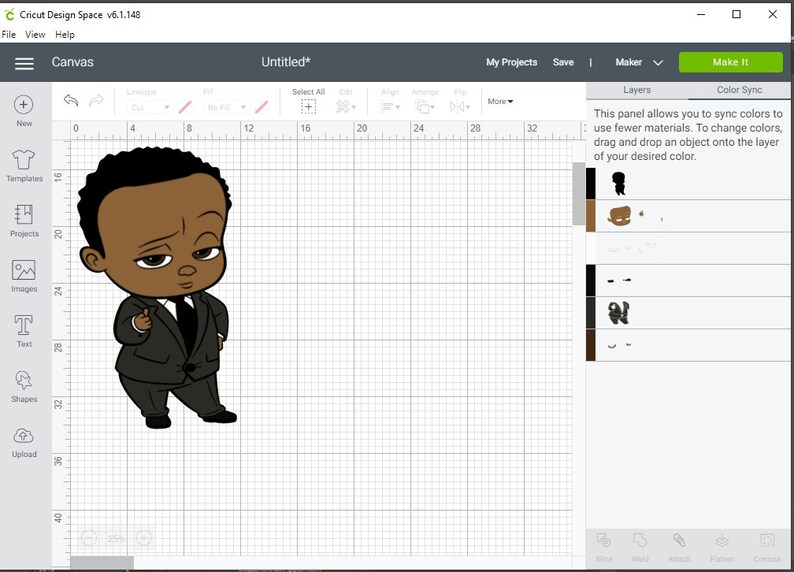Click the Slice tool
The height and width of the screenshot is (572, 794).
(x=604, y=548)
